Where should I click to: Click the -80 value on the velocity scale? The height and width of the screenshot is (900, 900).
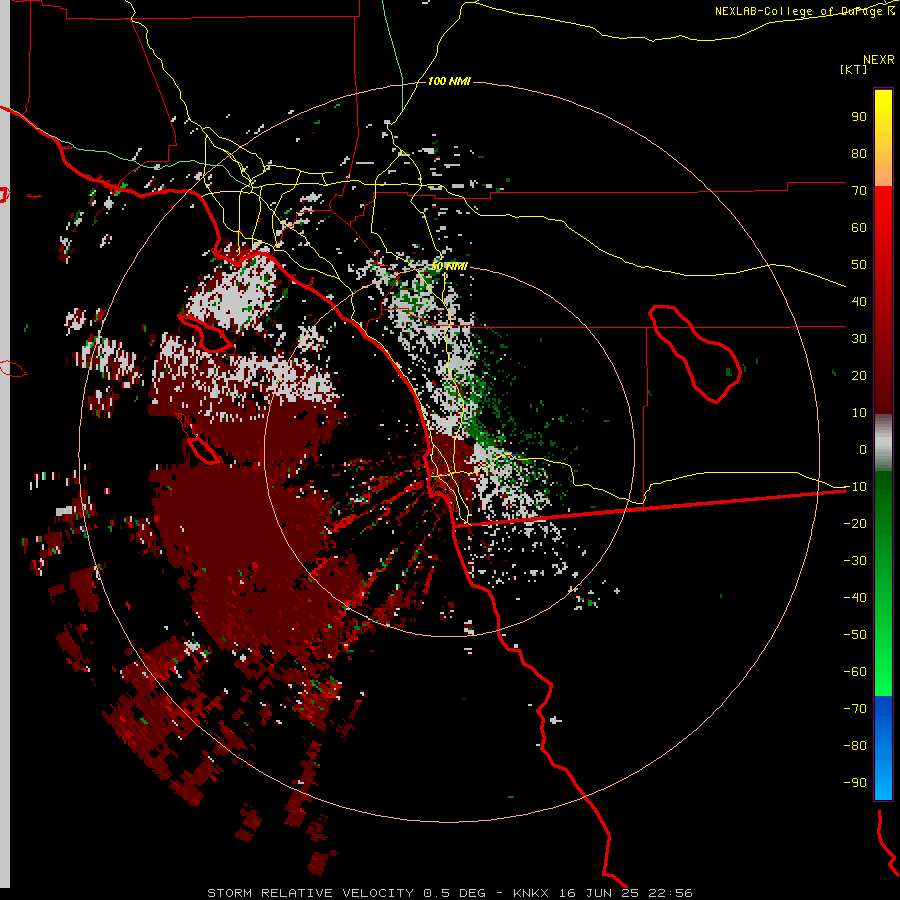[855, 746]
